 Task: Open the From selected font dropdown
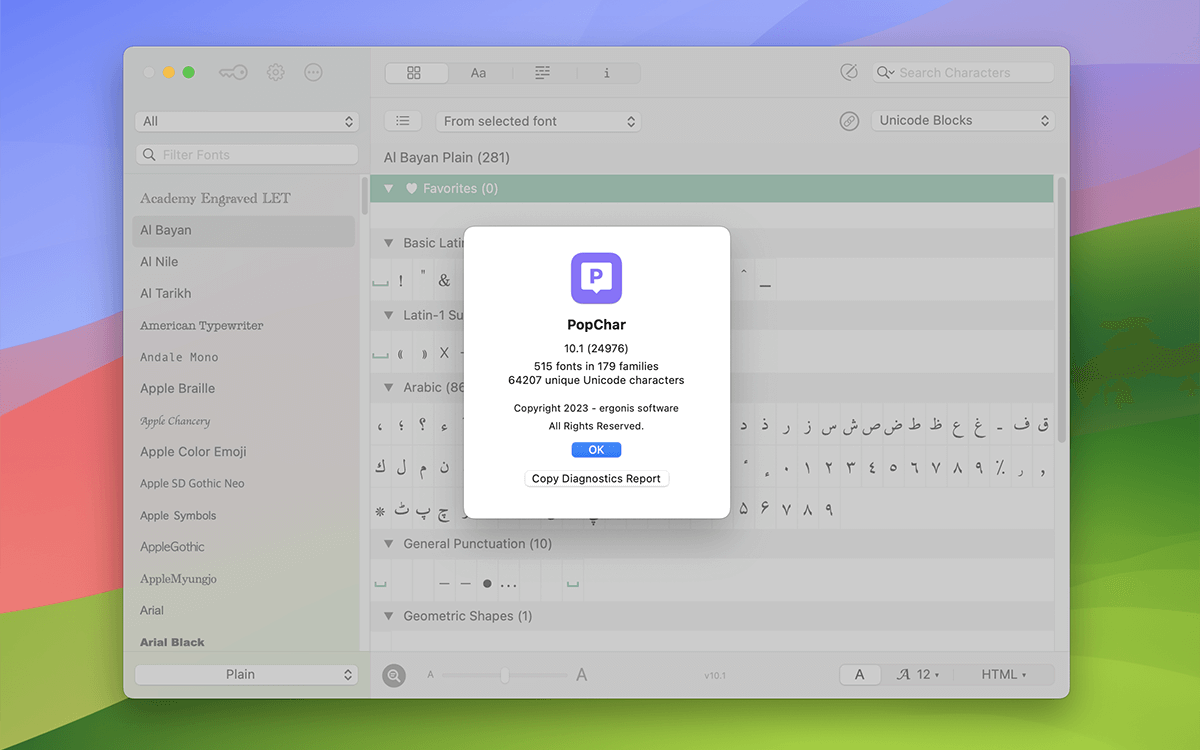[538, 121]
